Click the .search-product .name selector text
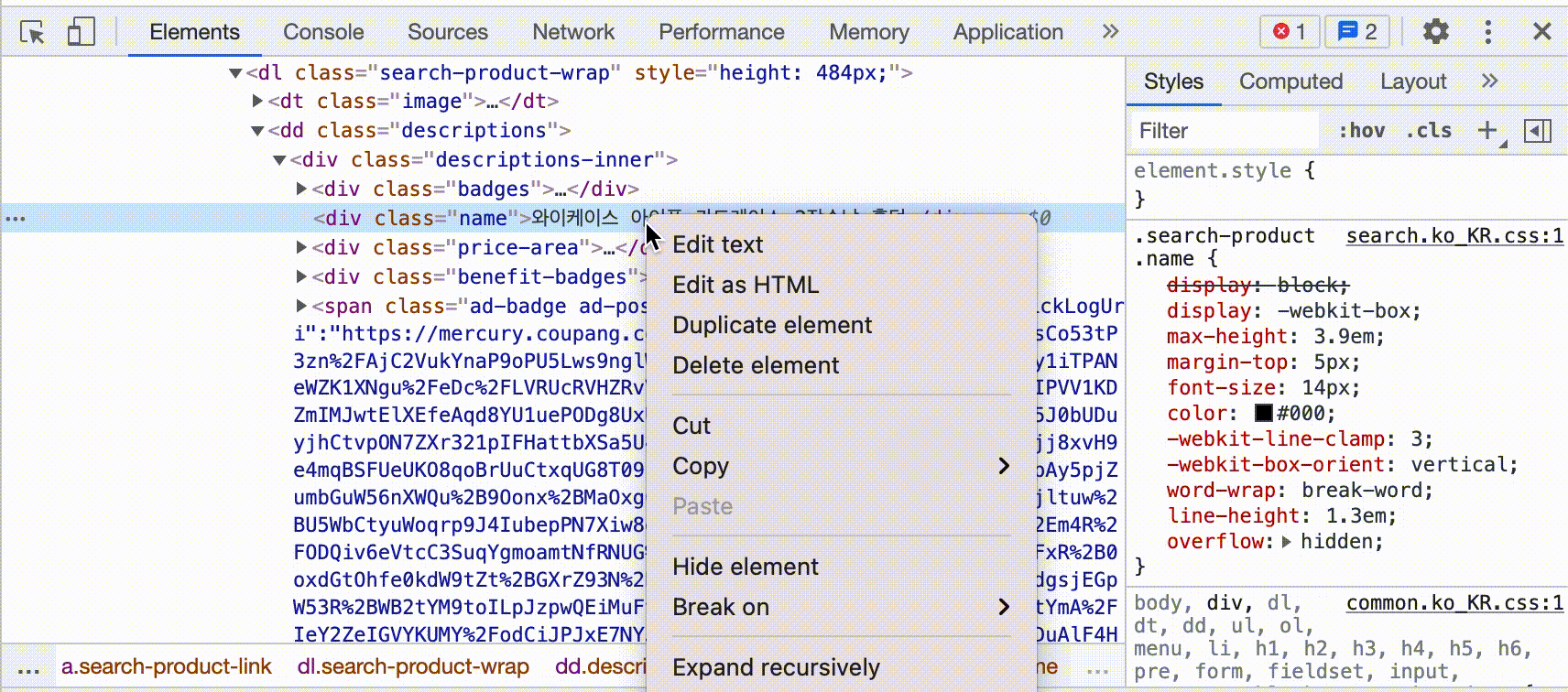Image resolution: width=1568 pixels, height=692 pixels. coord(1225,247)
